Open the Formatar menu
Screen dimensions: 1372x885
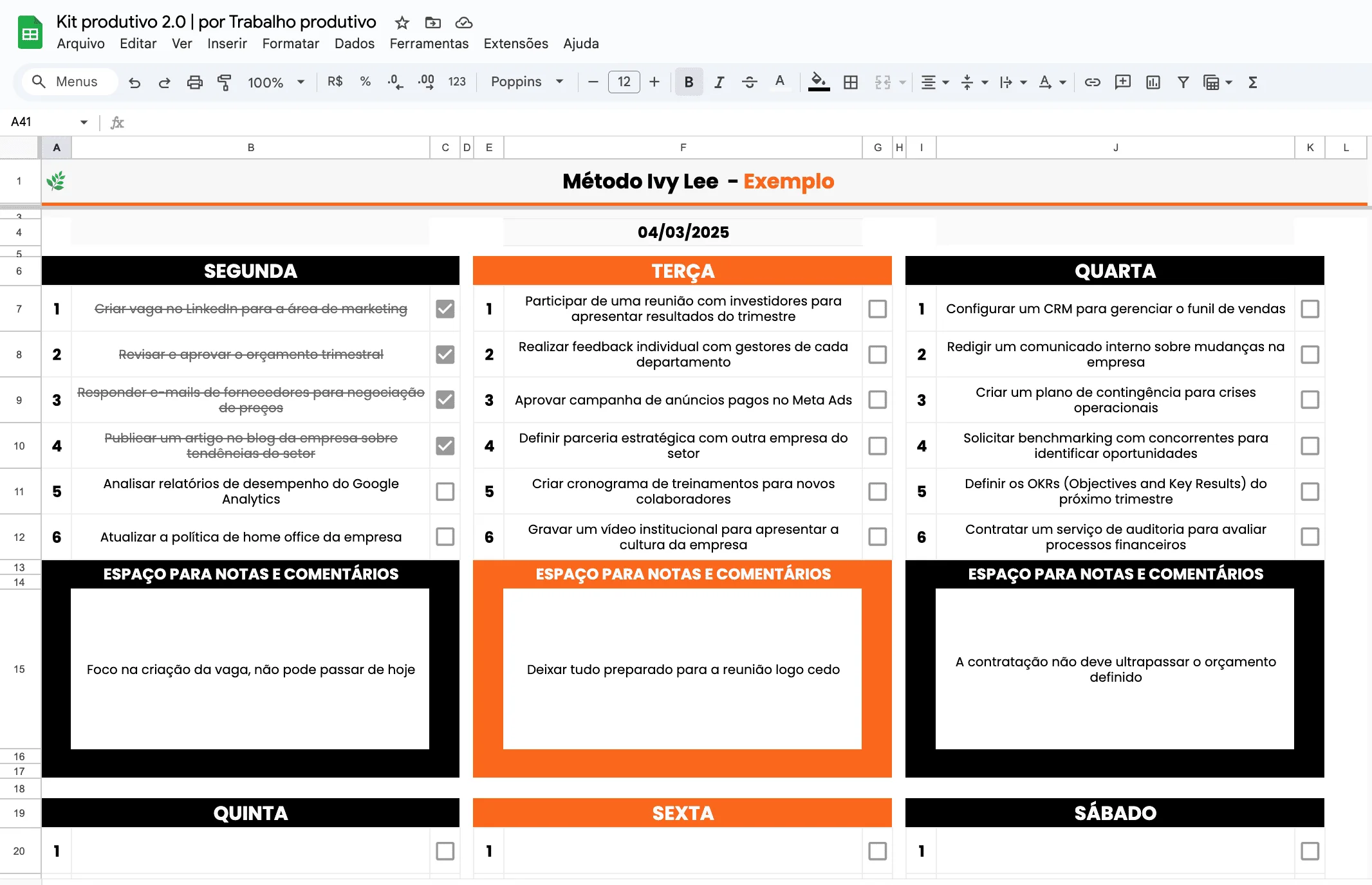290,44
